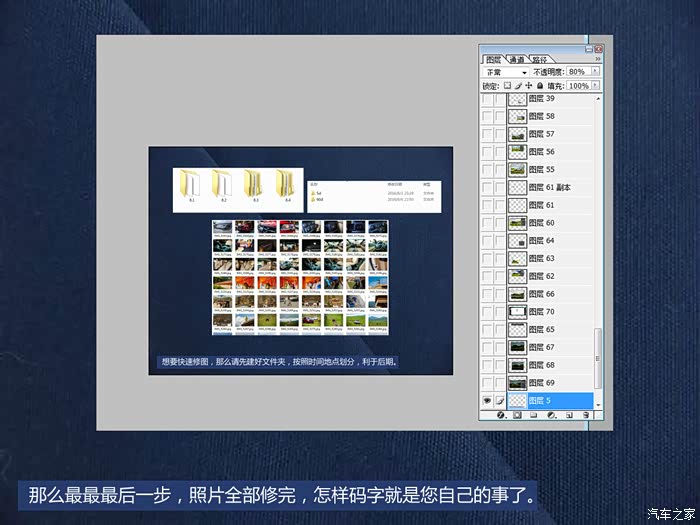700x525 pixels.
Task: Click the lock position move icon
Action: 528,86
